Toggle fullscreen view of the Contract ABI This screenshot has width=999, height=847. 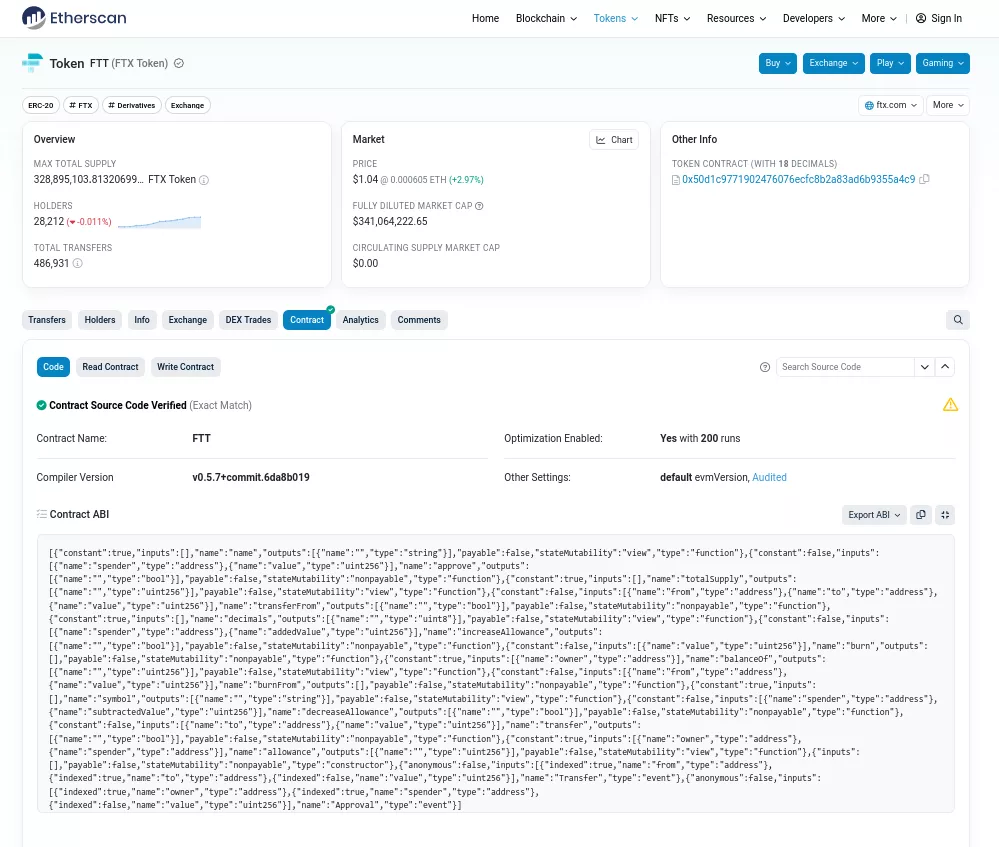[x=945, y=515]
